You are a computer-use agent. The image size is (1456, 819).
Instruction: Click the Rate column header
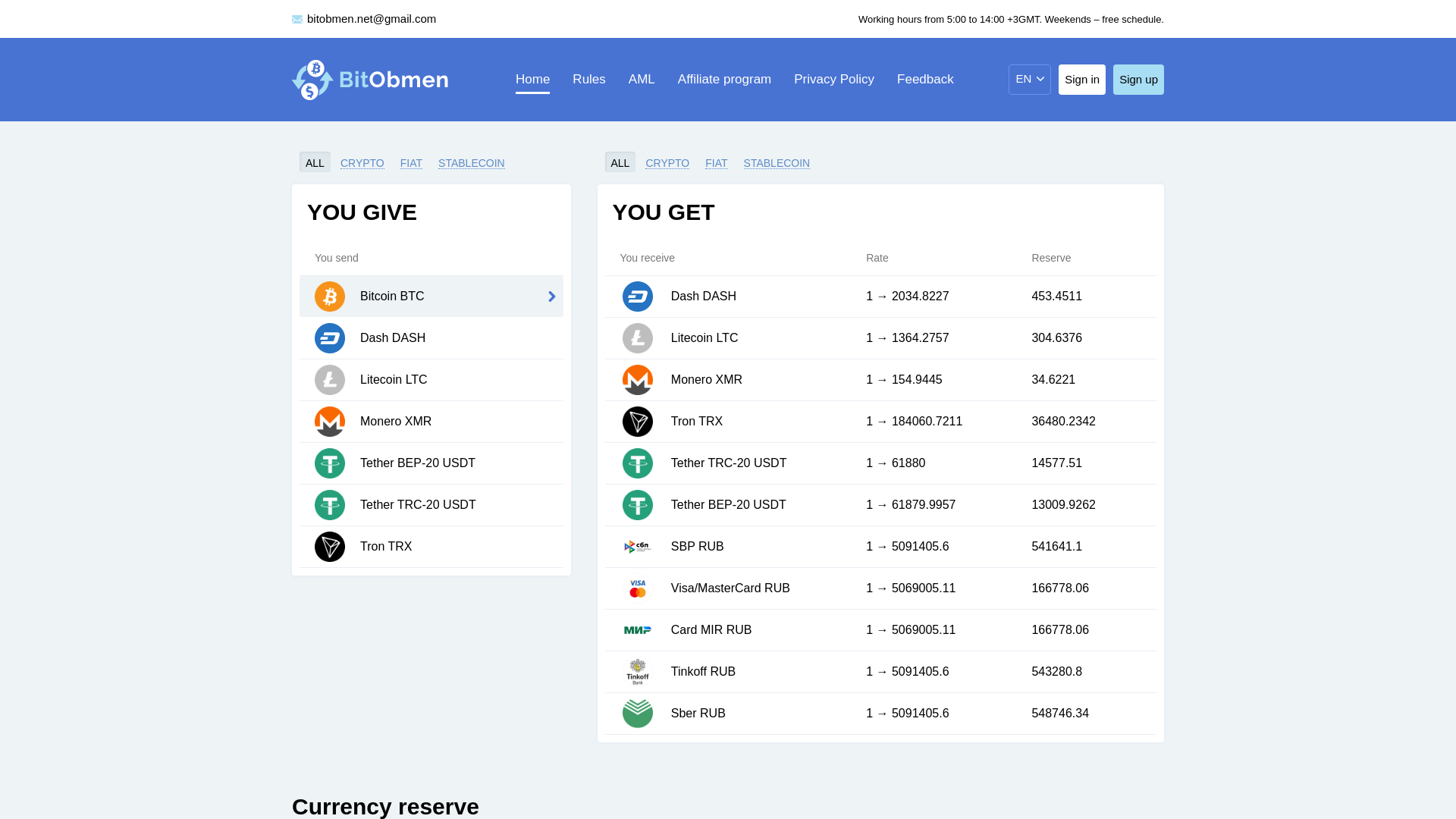(x=877, y=258)
